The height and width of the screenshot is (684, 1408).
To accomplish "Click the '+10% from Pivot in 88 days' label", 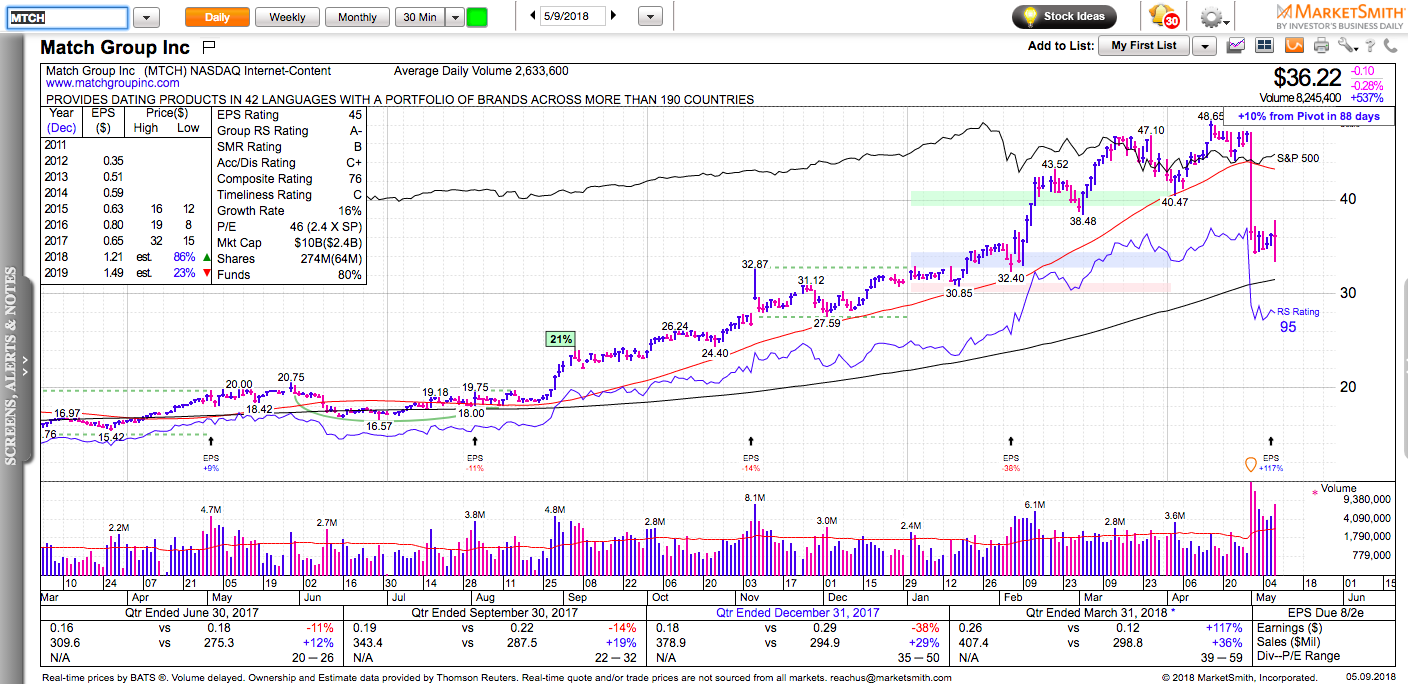I will [1308, 117].
